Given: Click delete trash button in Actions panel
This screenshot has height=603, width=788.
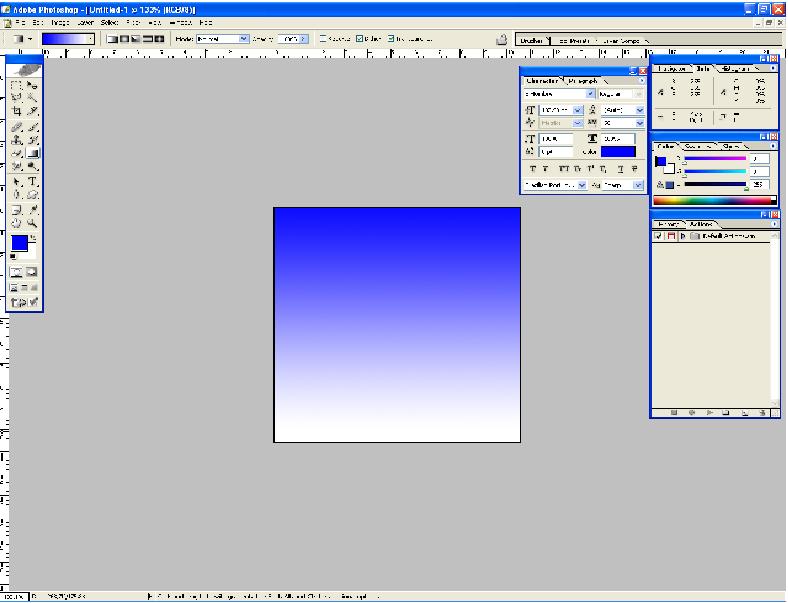Looking at the screenshot, I should click(762, 413).
